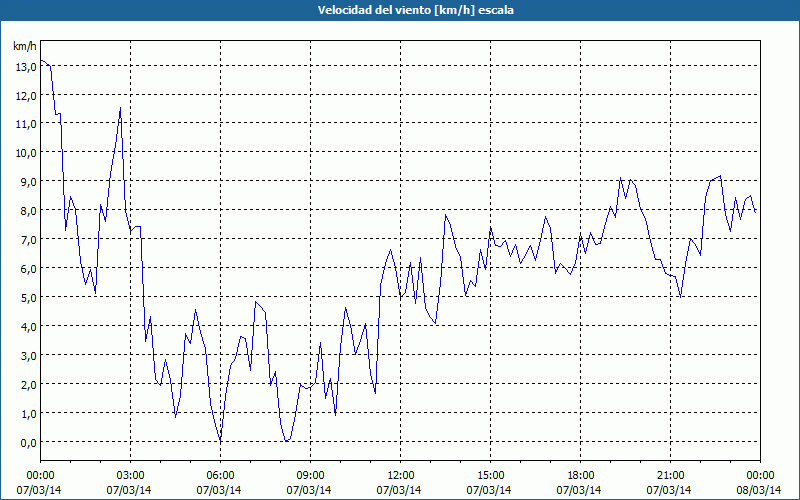This screenshot has height=500, width=800.
Task: Click the 21:00 time label
Action: (670, 476)
